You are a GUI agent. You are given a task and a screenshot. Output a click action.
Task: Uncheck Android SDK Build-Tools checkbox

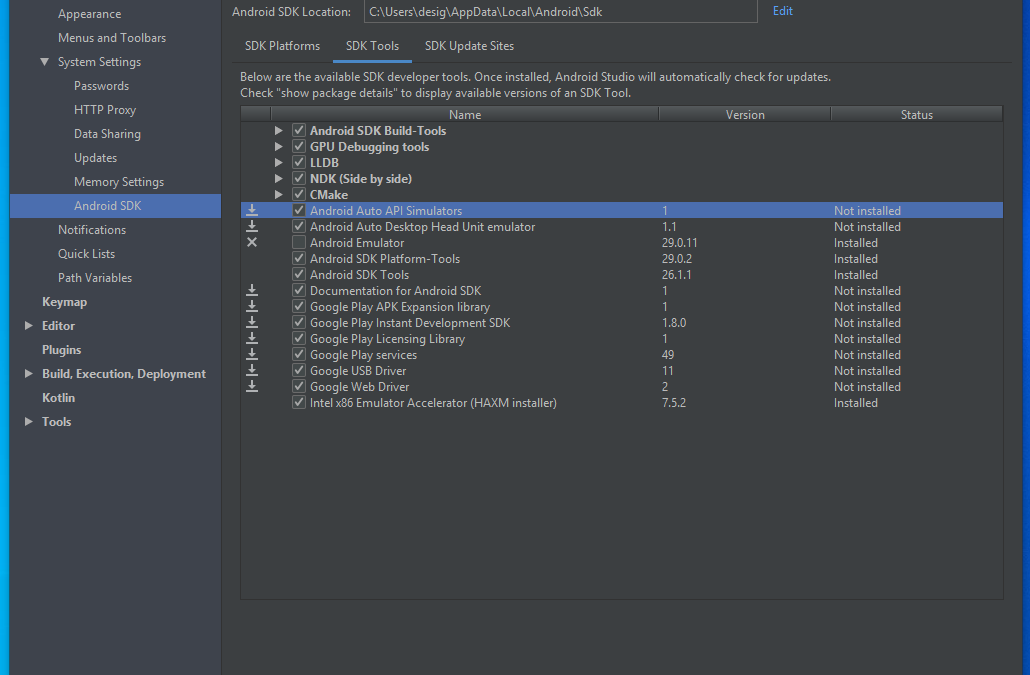click(299, 130)
